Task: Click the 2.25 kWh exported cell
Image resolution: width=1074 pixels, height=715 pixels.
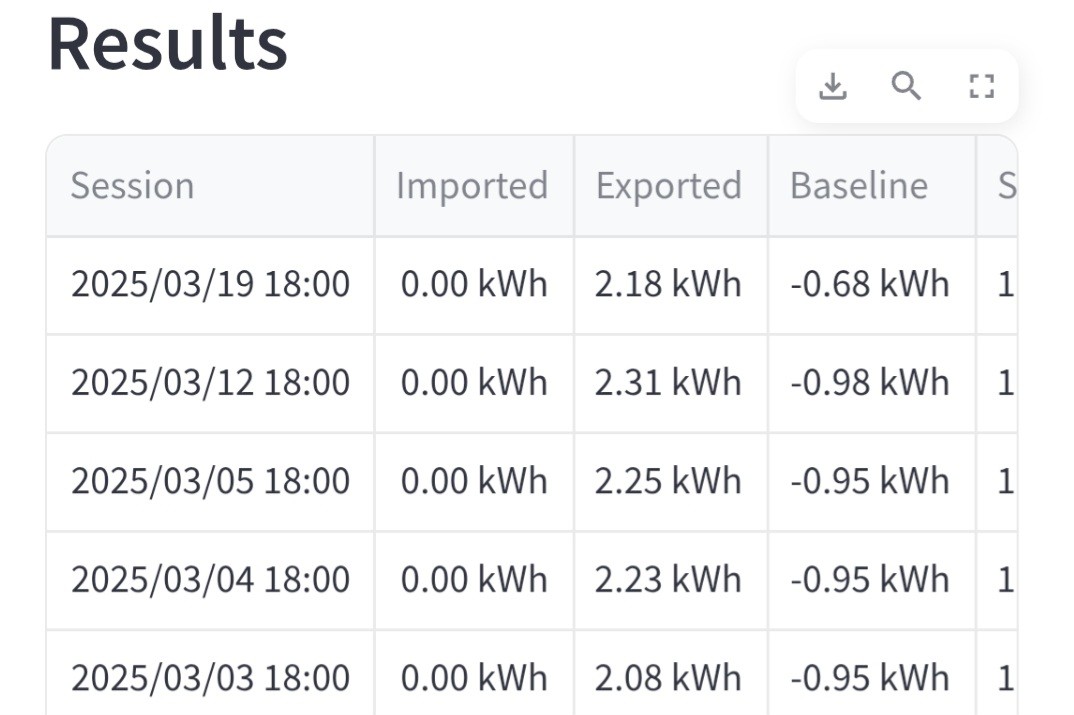Action: tap(671, 482)
